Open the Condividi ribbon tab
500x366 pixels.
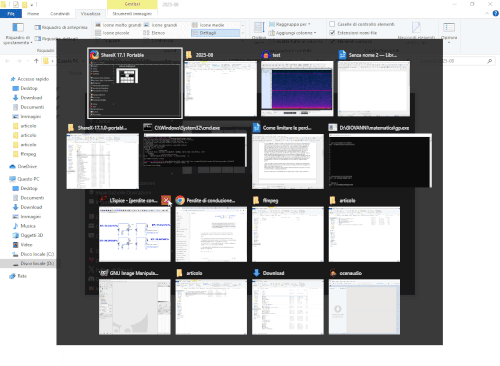tap(60, 14)
